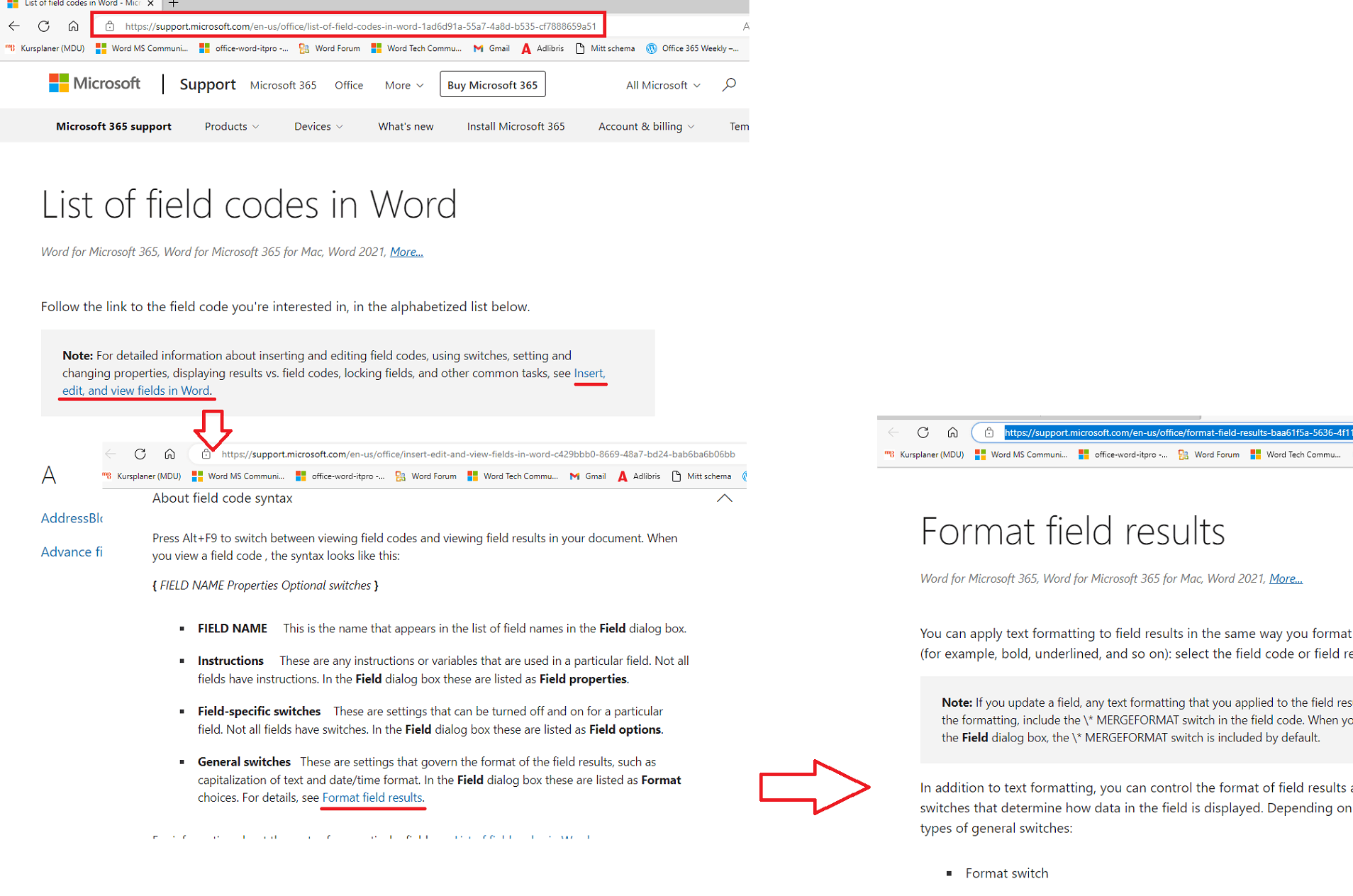Click the insert-edit-and-view-fields address bar
The height and width of the screenshot is (896, 1353).
[x=478, y=454]
